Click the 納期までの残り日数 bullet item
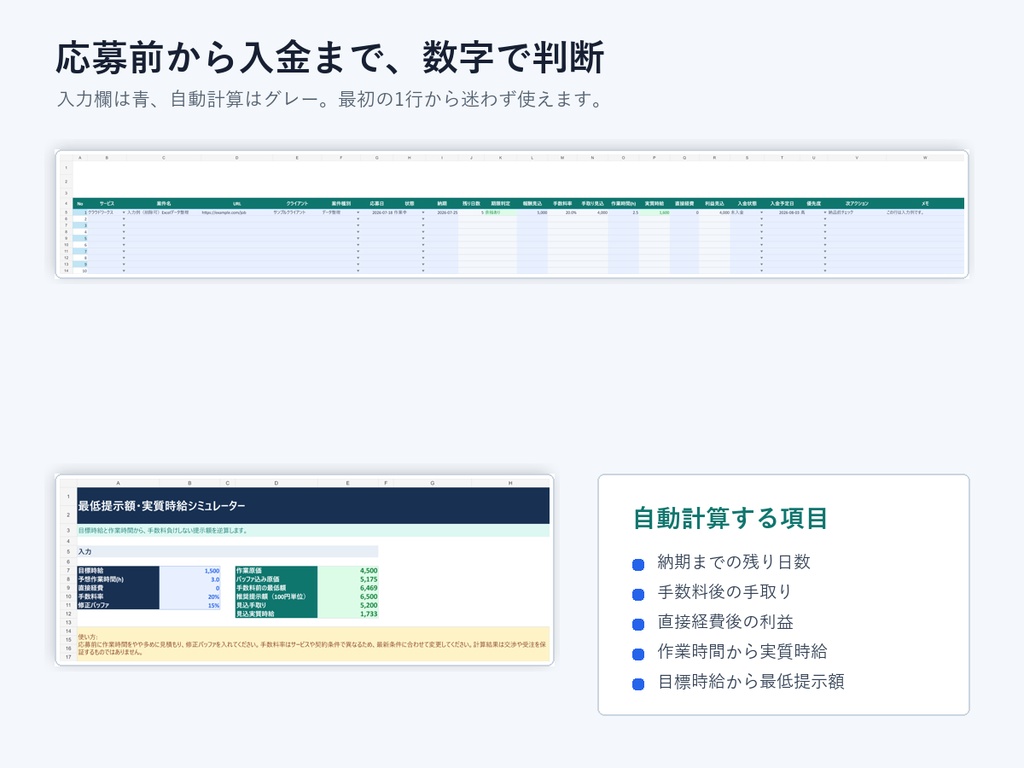Viewport: 1024px width, 768px height. [x=733, y=562]
